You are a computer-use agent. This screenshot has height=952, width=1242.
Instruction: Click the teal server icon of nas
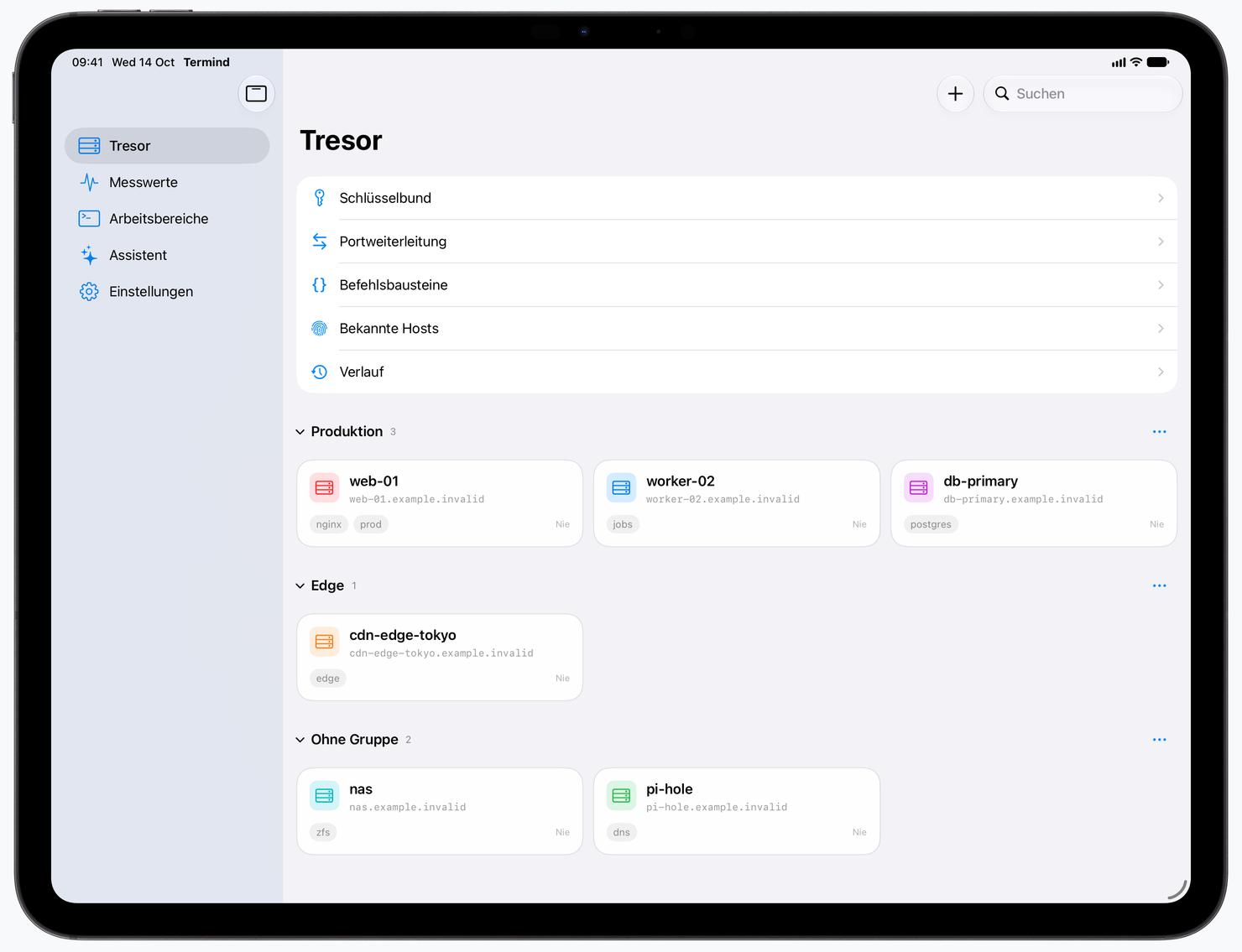click(325, 795)
